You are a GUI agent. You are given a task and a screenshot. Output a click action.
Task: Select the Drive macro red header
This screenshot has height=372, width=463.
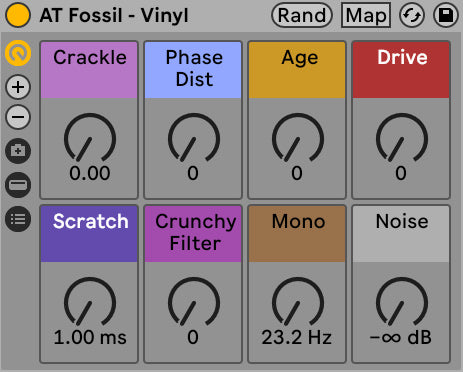[x=401, y=70]
